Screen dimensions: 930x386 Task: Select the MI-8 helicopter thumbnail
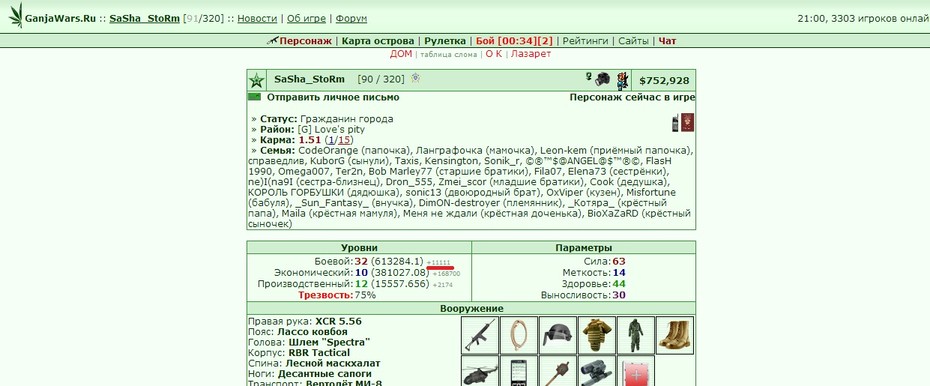tap(479, 371)
